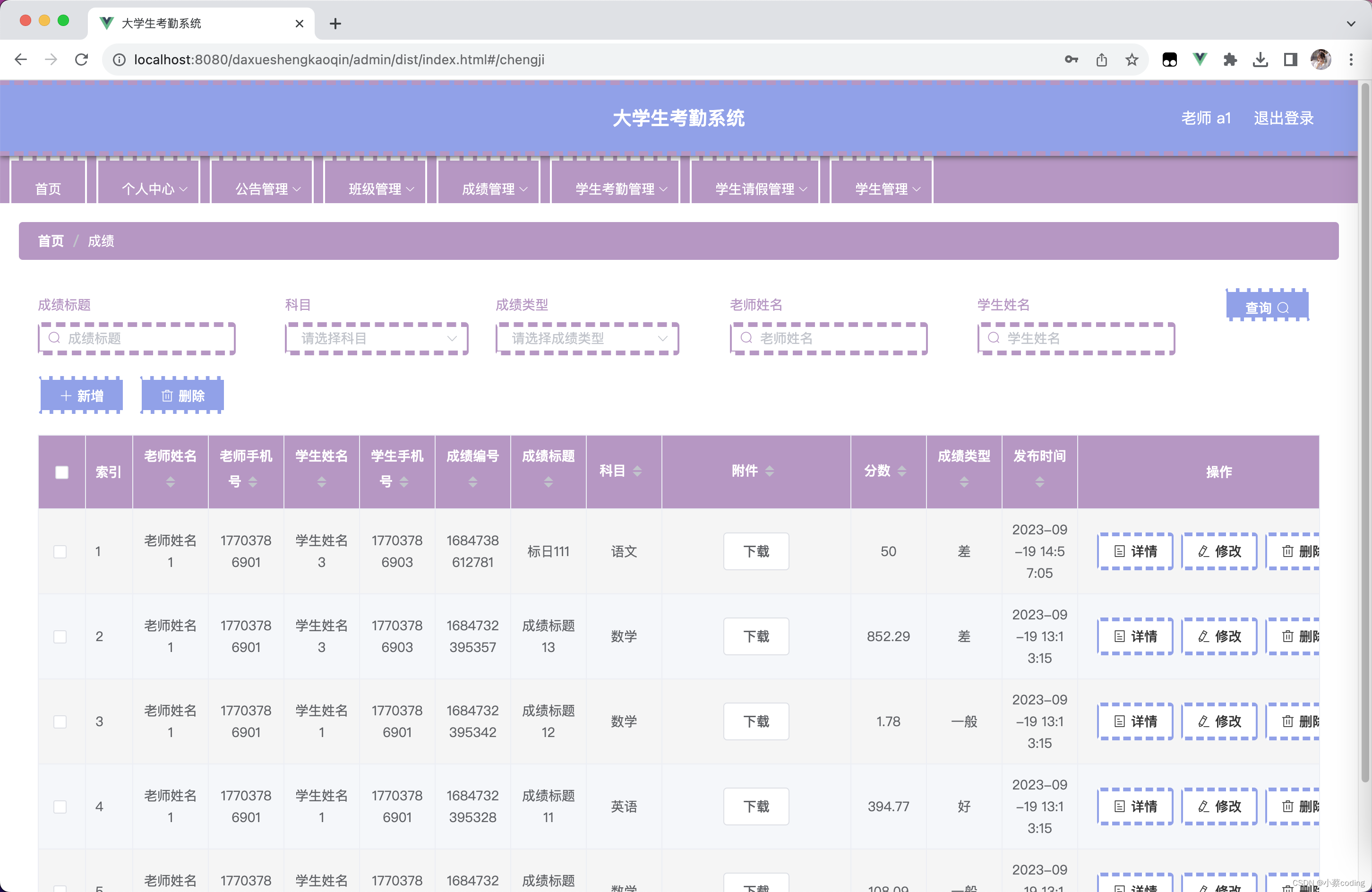
Task: Toggle the select-all header checkbox
Action: point(62,472)
